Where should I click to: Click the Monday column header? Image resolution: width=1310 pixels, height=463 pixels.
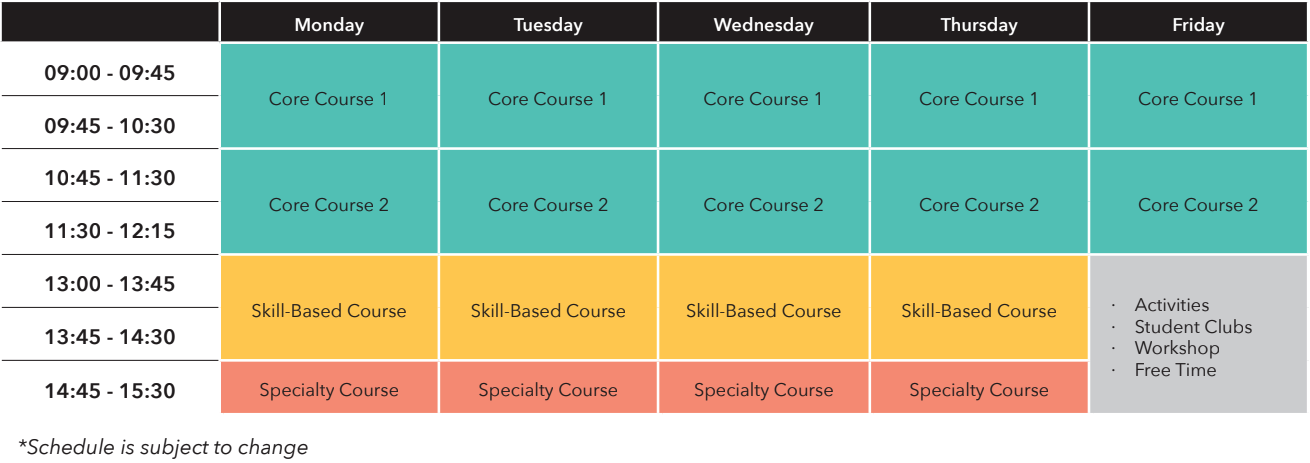(329, 25)
